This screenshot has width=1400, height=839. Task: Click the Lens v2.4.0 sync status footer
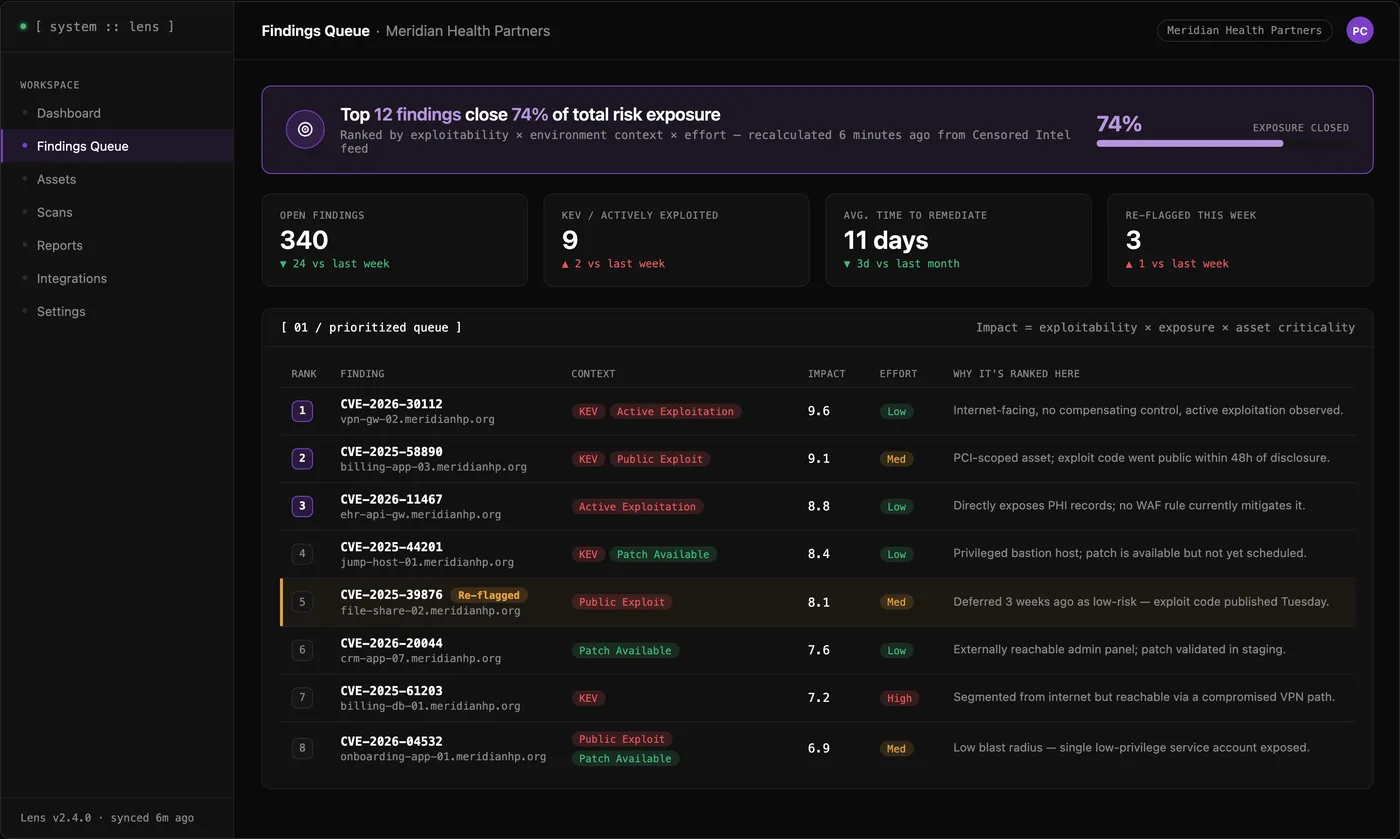point(107,818)
